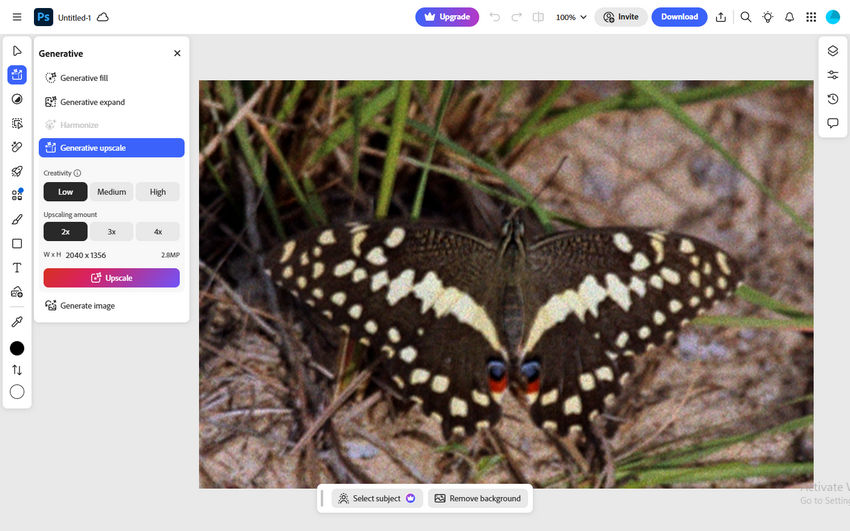Image resolution: width=850 pixels, height=531 pixels.
Task: Click the share/export icon
Action: click(x=720, y=17)
